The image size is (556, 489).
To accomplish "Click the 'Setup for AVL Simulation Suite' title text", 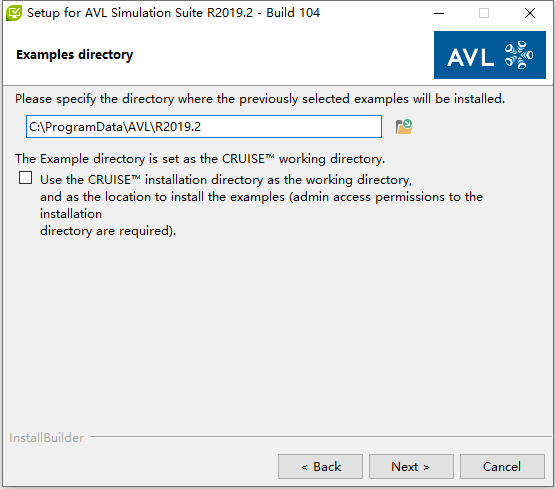I will (173, 13).
